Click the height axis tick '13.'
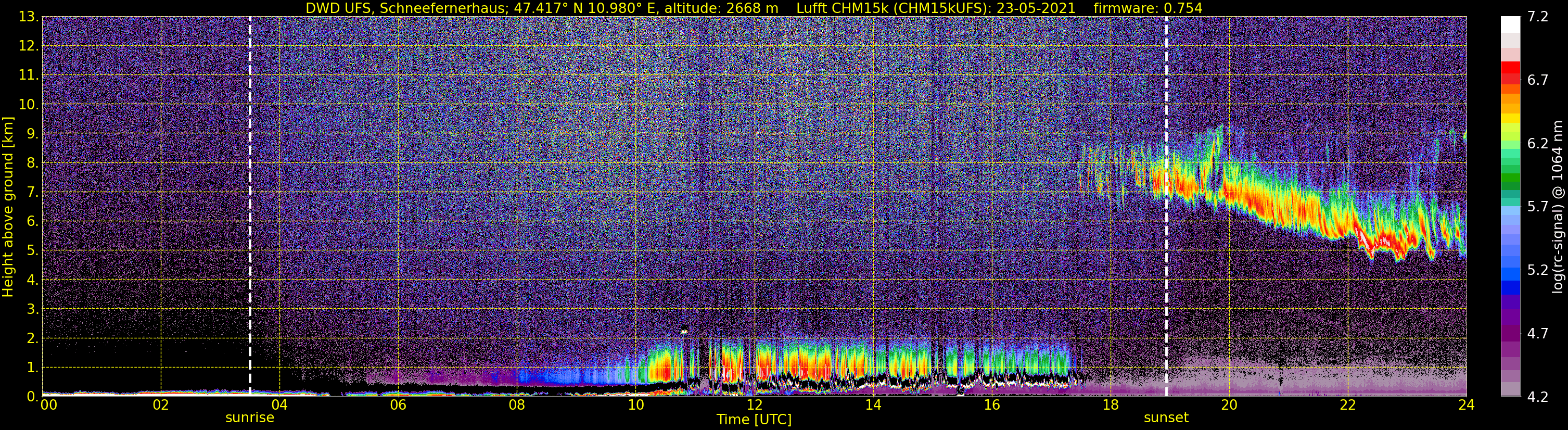This screenshot has height=430, width=1568. (x=29, y=17)
